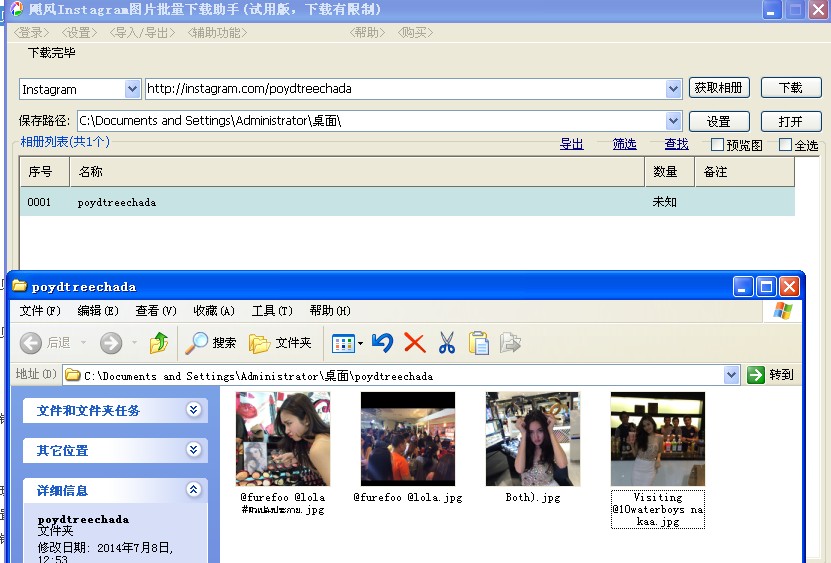
Task: Go up one folder level icon
Action: pos(158,343)
